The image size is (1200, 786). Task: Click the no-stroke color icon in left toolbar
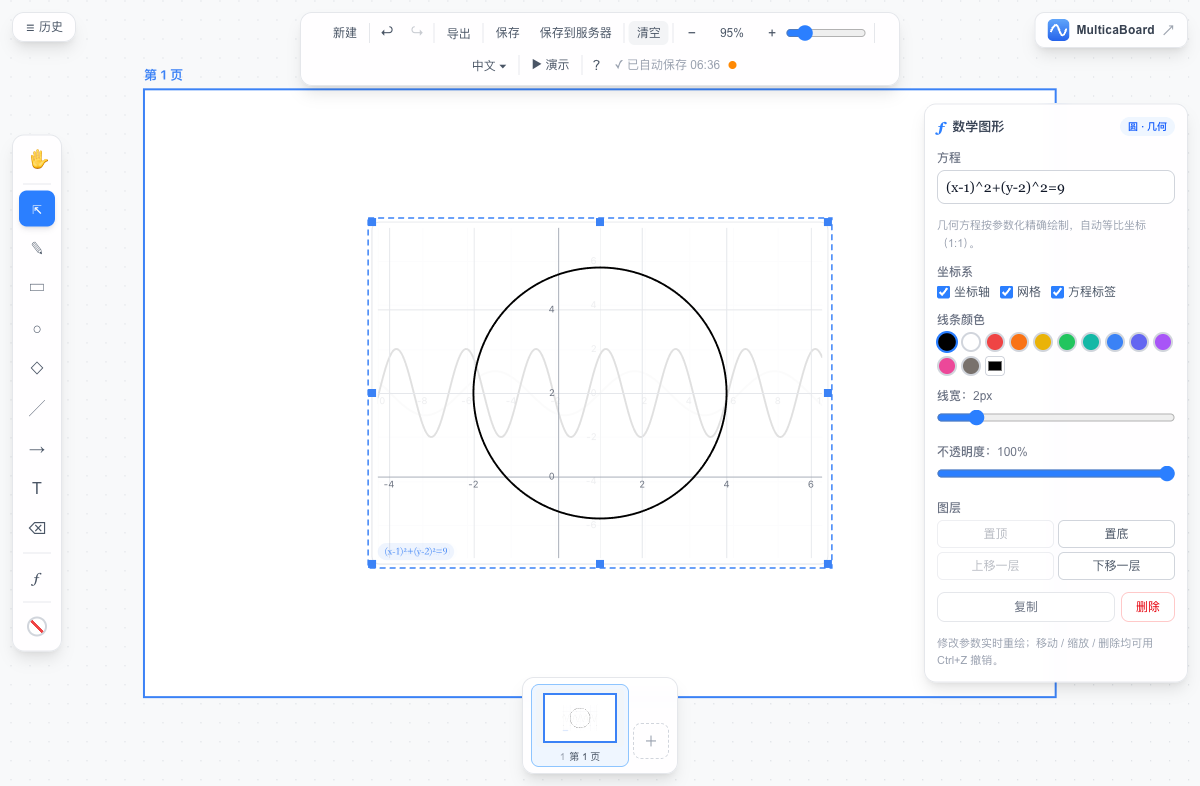[x=37, y=627]
